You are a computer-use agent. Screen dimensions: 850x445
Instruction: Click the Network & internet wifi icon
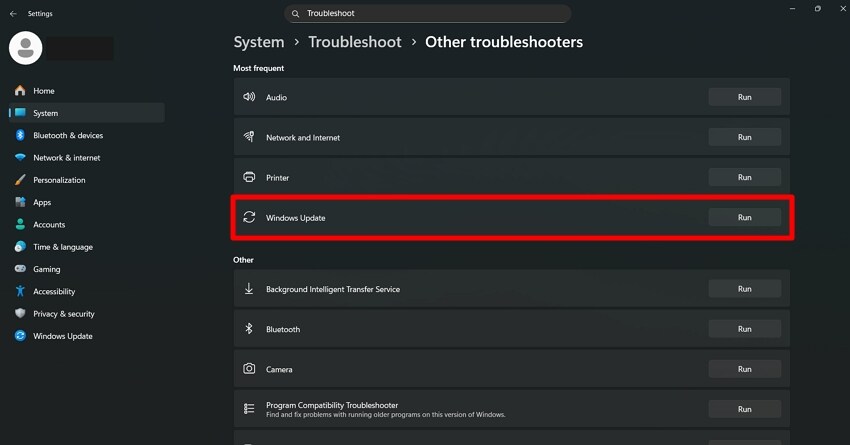(20, 157)
